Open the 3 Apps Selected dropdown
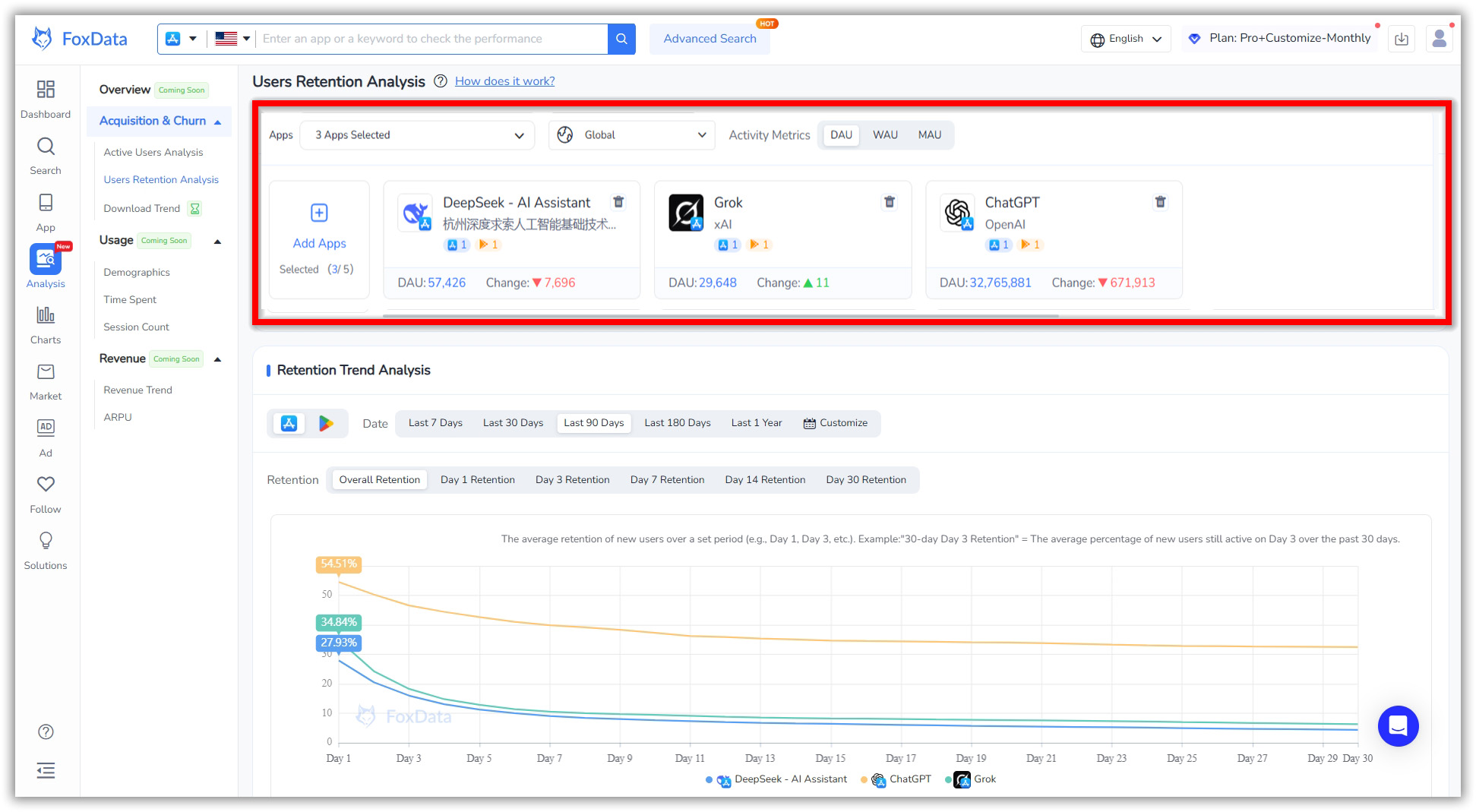The width and height of the screenshot is (1476, 812). coord(418,135)
